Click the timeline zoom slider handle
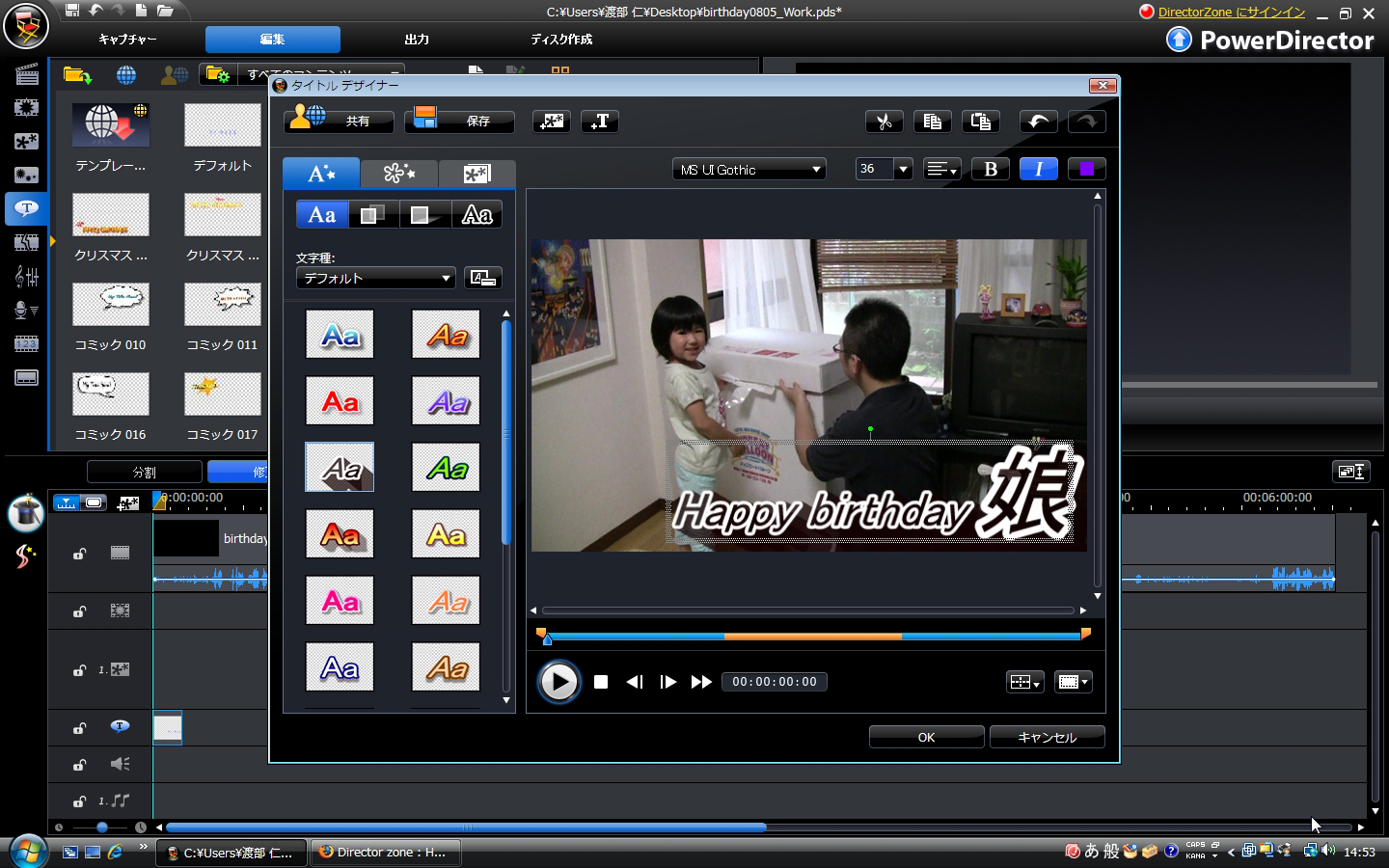The width and height of the screenshot is (1389, 868). (x=101, y=827)
